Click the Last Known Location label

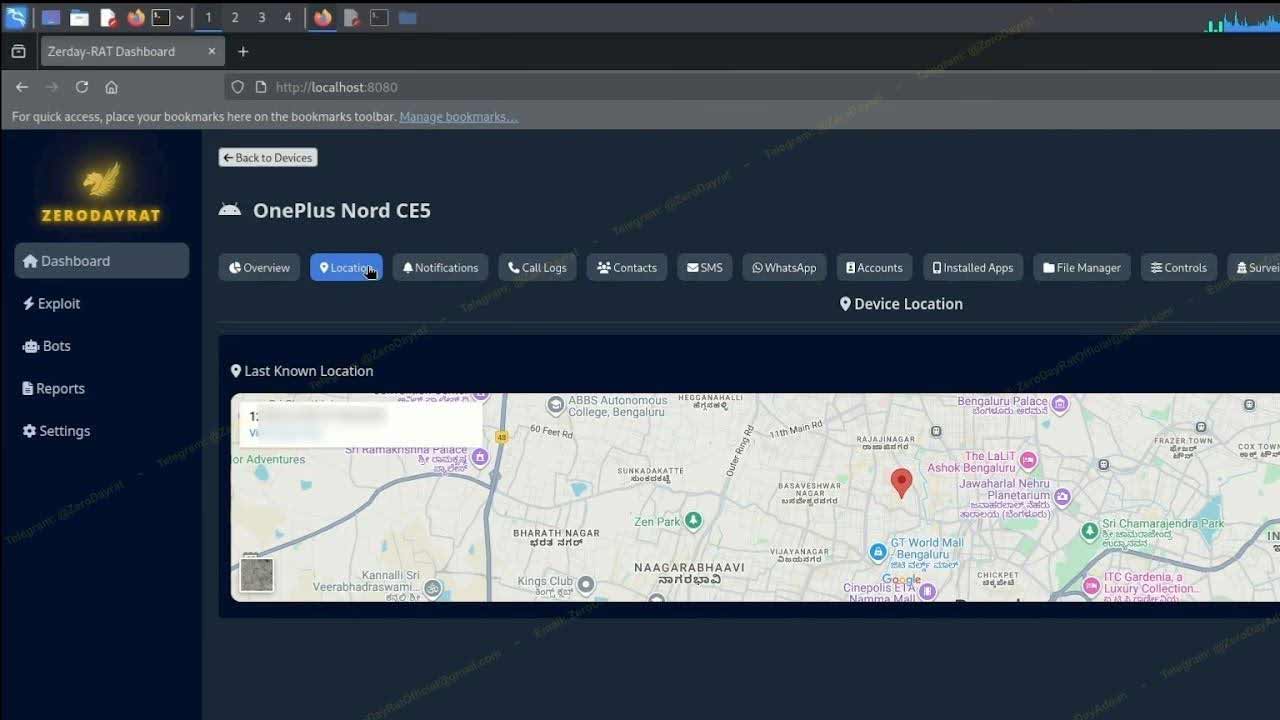pyautogui.click(x=302, y=371)
